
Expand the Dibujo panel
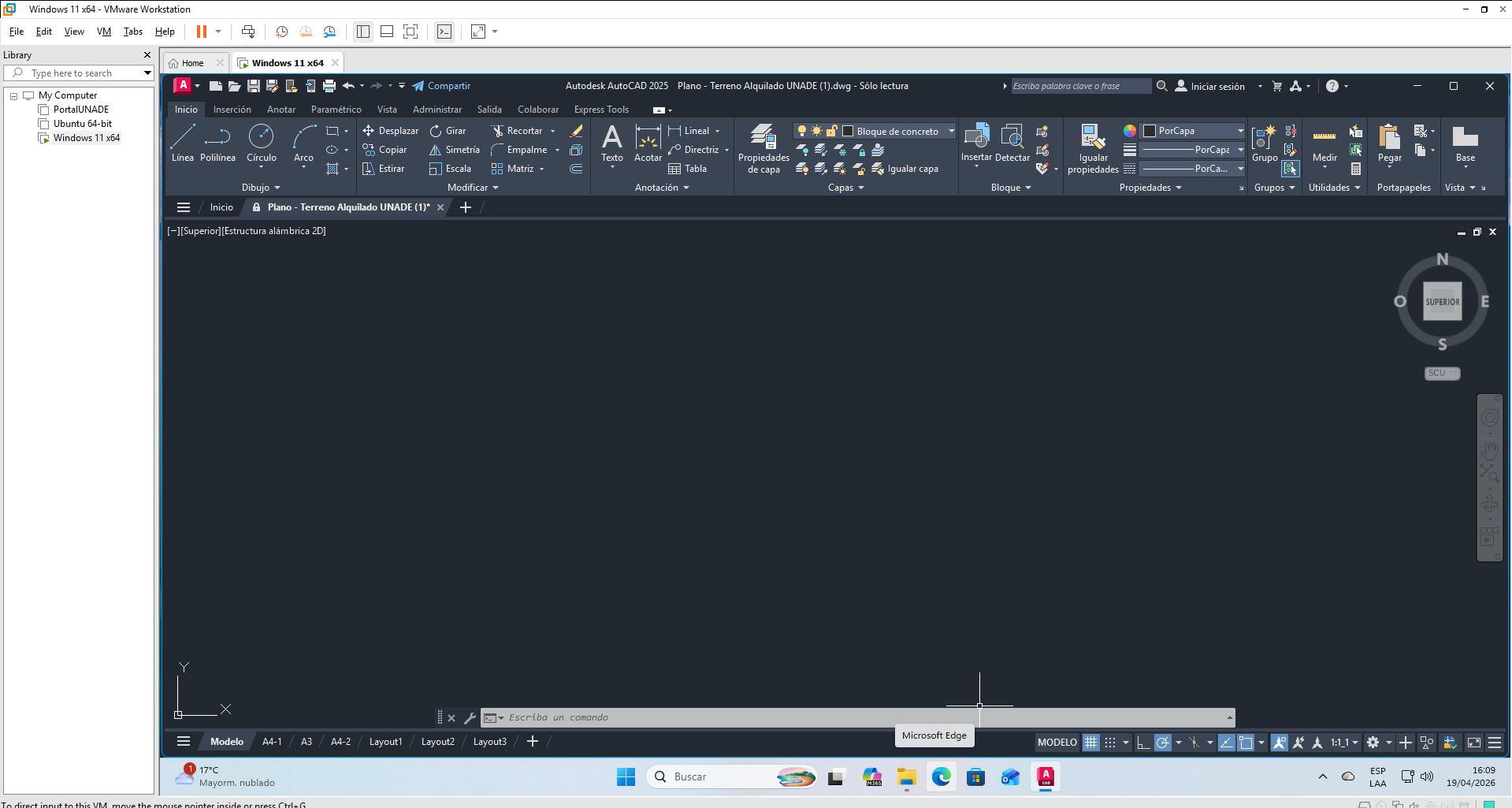click(261, 188)
